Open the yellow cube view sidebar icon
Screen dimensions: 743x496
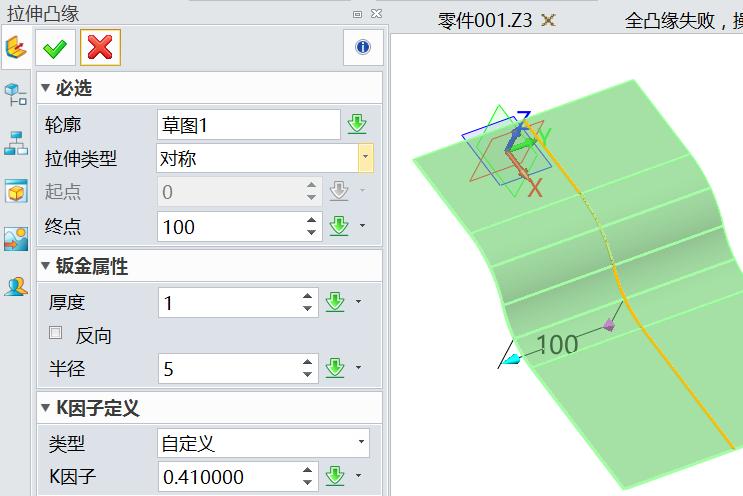point(16,191)
